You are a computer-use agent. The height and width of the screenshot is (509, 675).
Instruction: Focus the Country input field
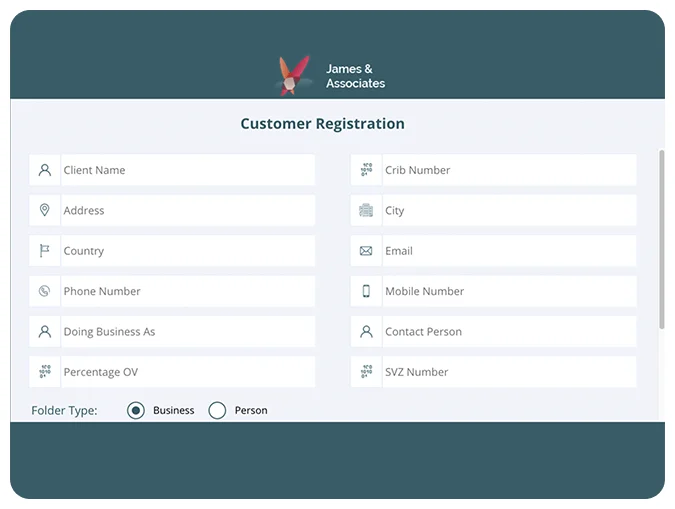tap(188, 251)
